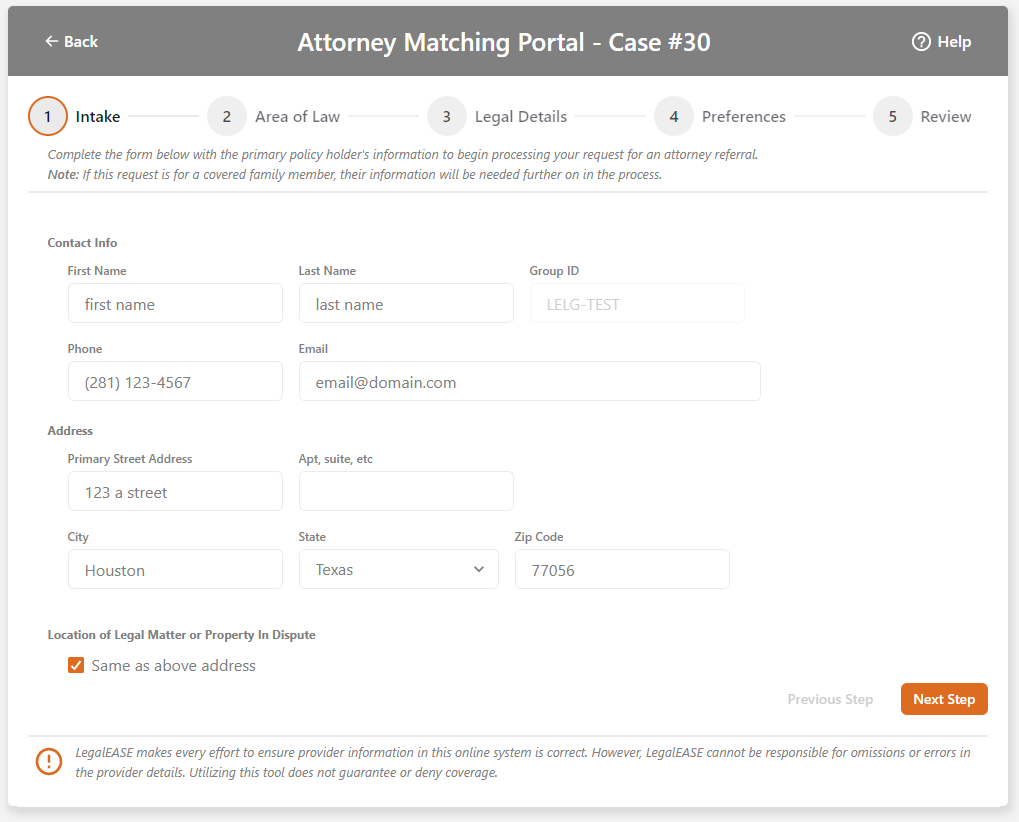Focus the First Name field
The width and height of the screenshot is (1019, 822).
click(175, 304)
